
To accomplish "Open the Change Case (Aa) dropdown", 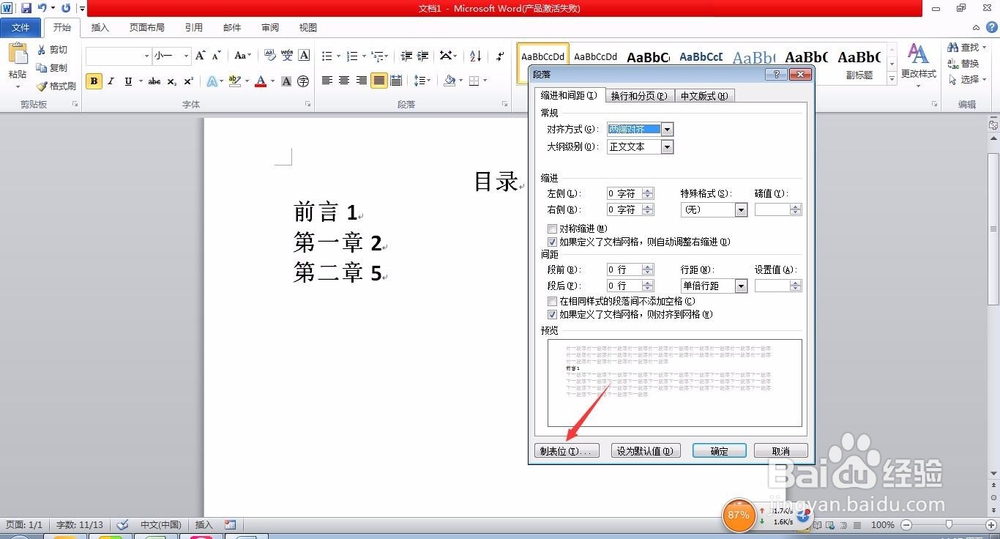I will coord(242,55).
